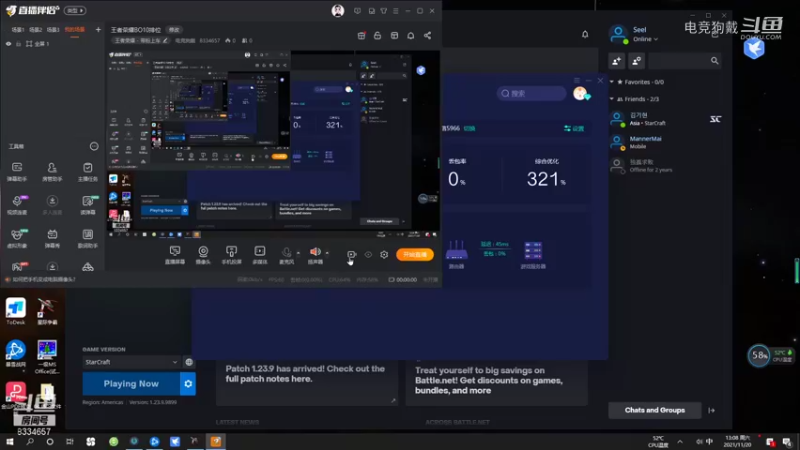Image resolution: width=800 pixels, height=450 pixels.
Task: Click the mode toggle pill near logo
Action: pyautogui.click(x=75, y=10)
